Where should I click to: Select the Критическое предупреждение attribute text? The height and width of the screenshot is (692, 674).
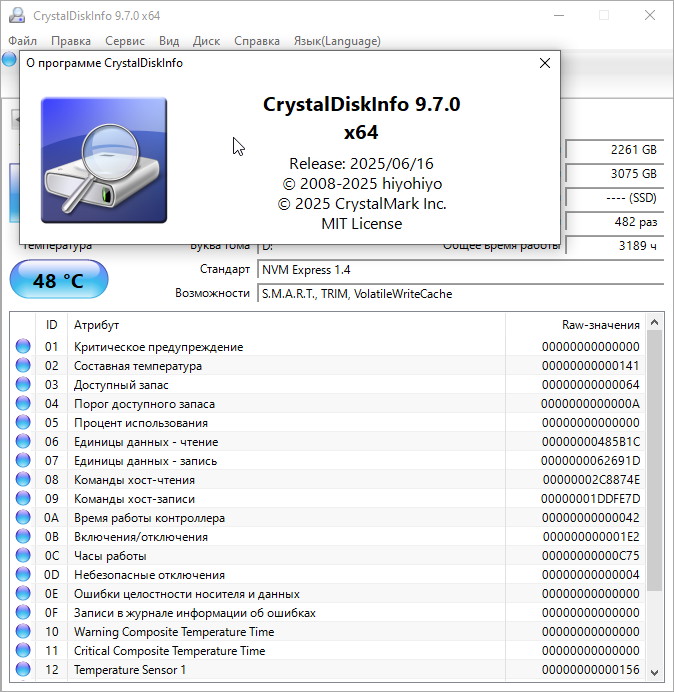[x=158, y=347]
